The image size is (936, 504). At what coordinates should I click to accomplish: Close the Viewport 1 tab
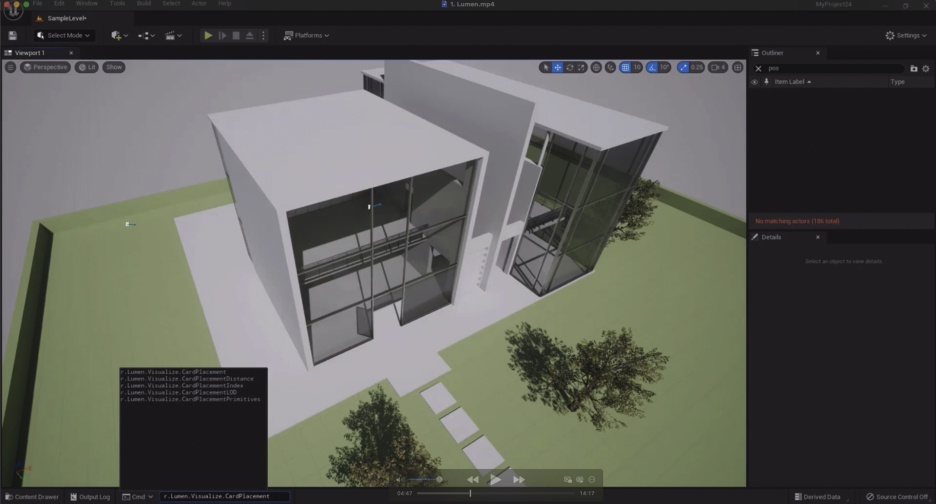(71, 53)
